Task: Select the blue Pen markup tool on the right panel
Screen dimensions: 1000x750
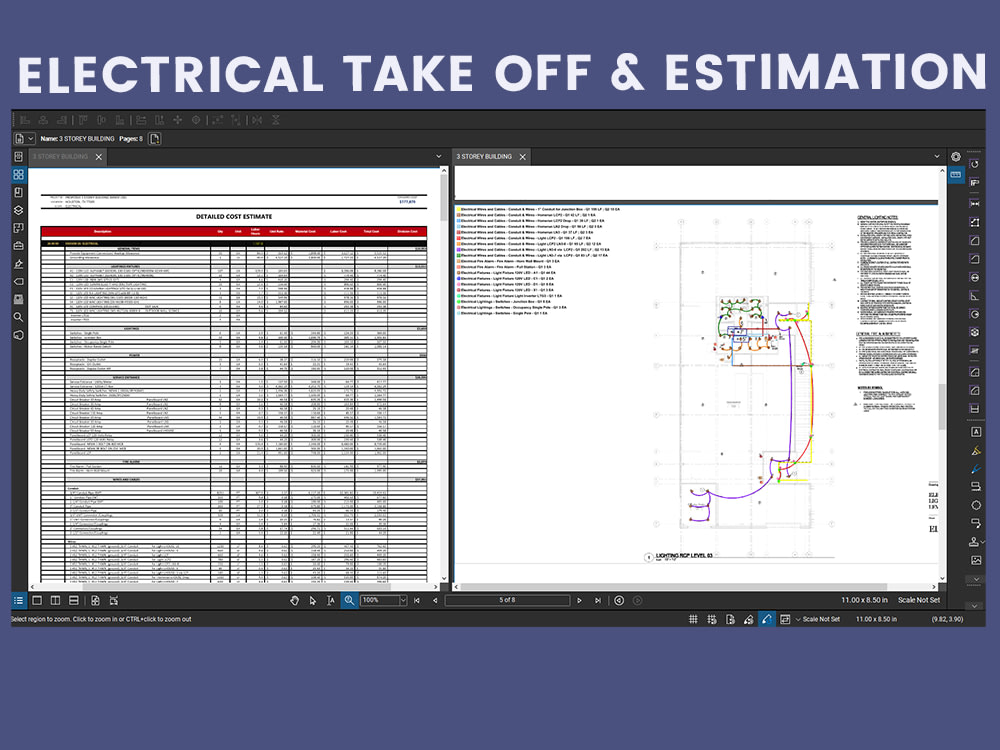Action: coord(974,468)
